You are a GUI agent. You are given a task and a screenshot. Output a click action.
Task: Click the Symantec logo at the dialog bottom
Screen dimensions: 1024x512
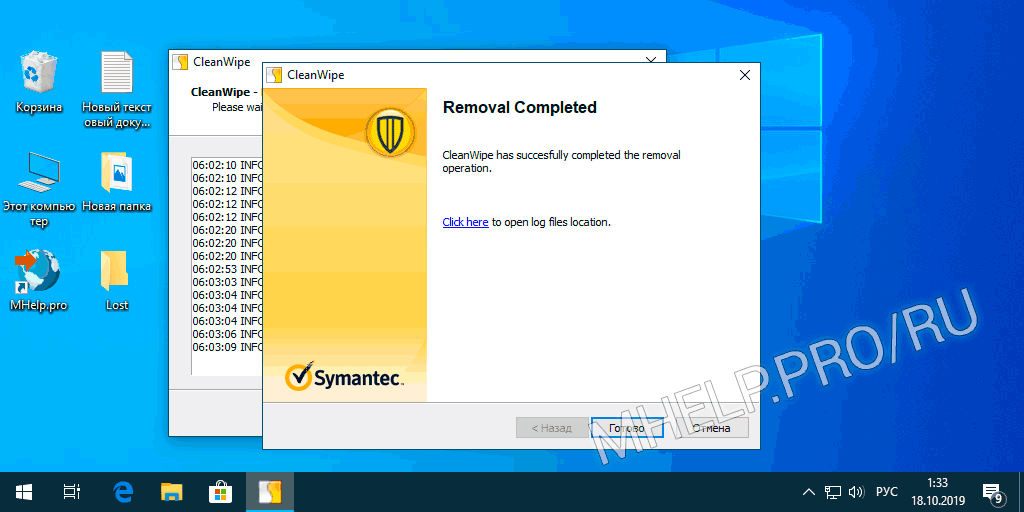[x=345, y=377]
